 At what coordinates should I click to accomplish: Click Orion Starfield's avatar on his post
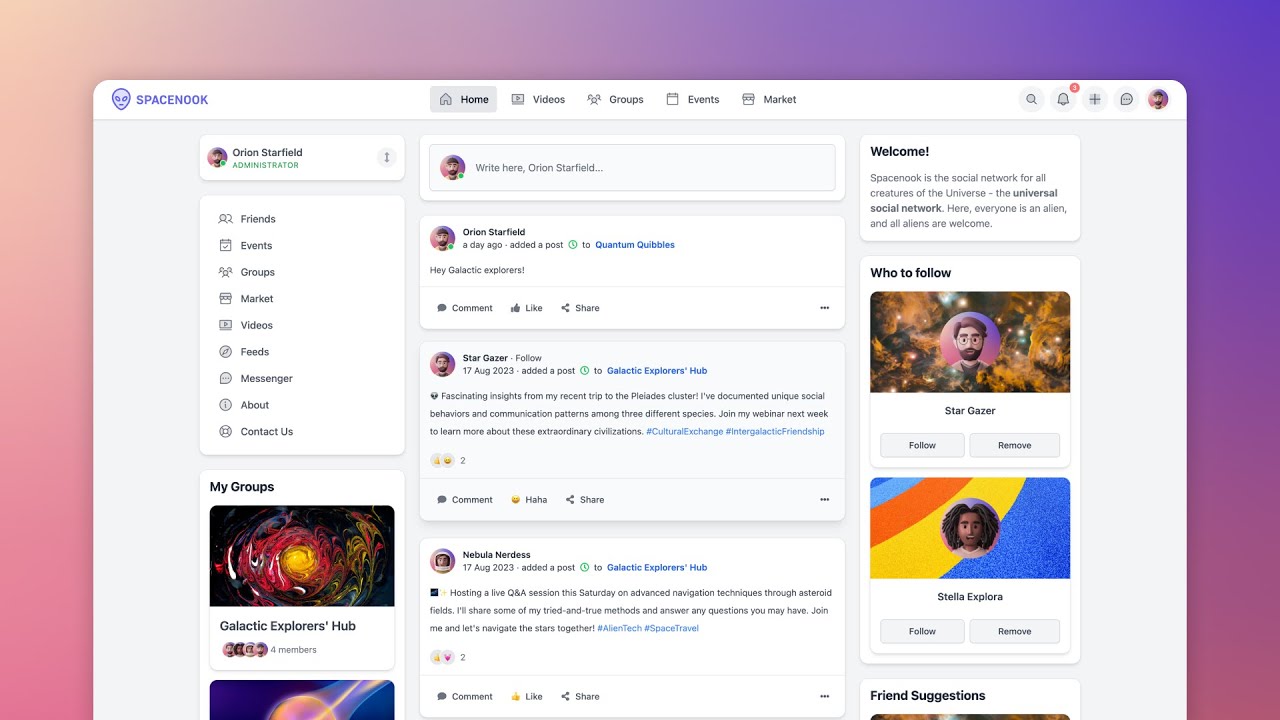(442, 238)
